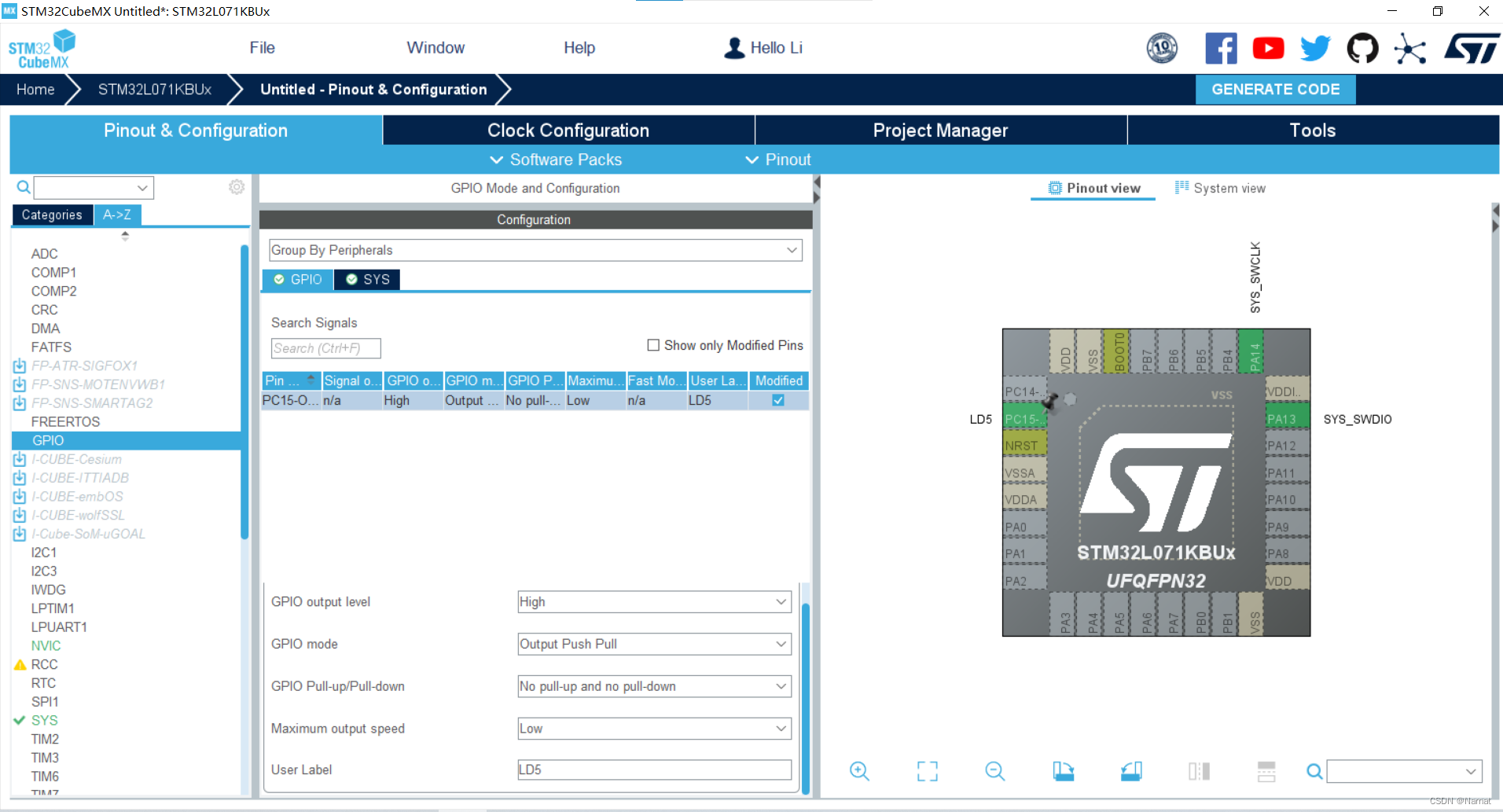Viewport: 1503px width, 812px height.
Task: Zoom in on the chip pinout view
Action: [x=859, y=771]
